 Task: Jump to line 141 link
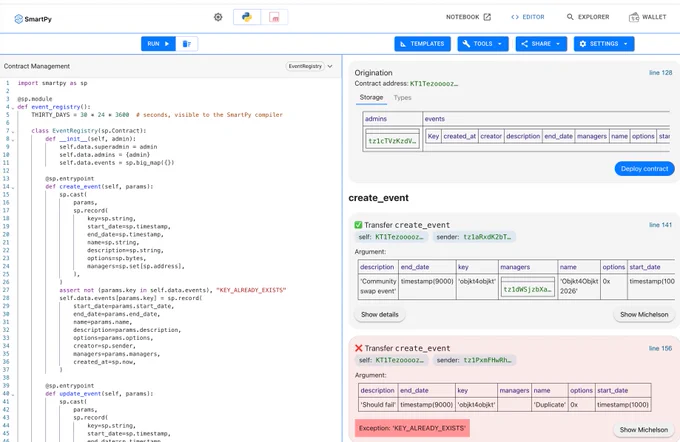(x=660, y=225)
